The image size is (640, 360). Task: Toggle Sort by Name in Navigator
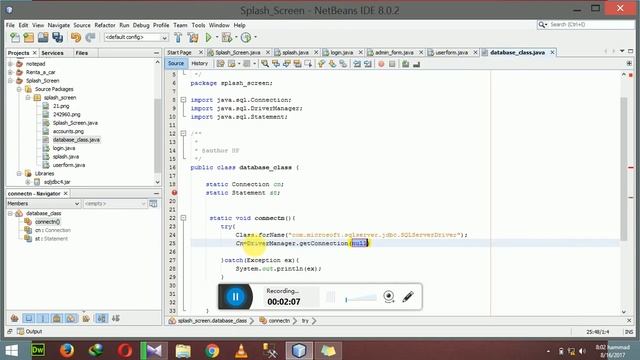(x=101, y=318)
